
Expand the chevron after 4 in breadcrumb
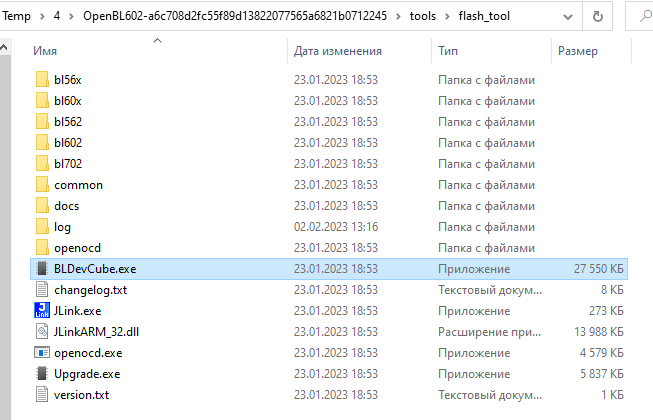pyautogui.click(x=71, y=16)
